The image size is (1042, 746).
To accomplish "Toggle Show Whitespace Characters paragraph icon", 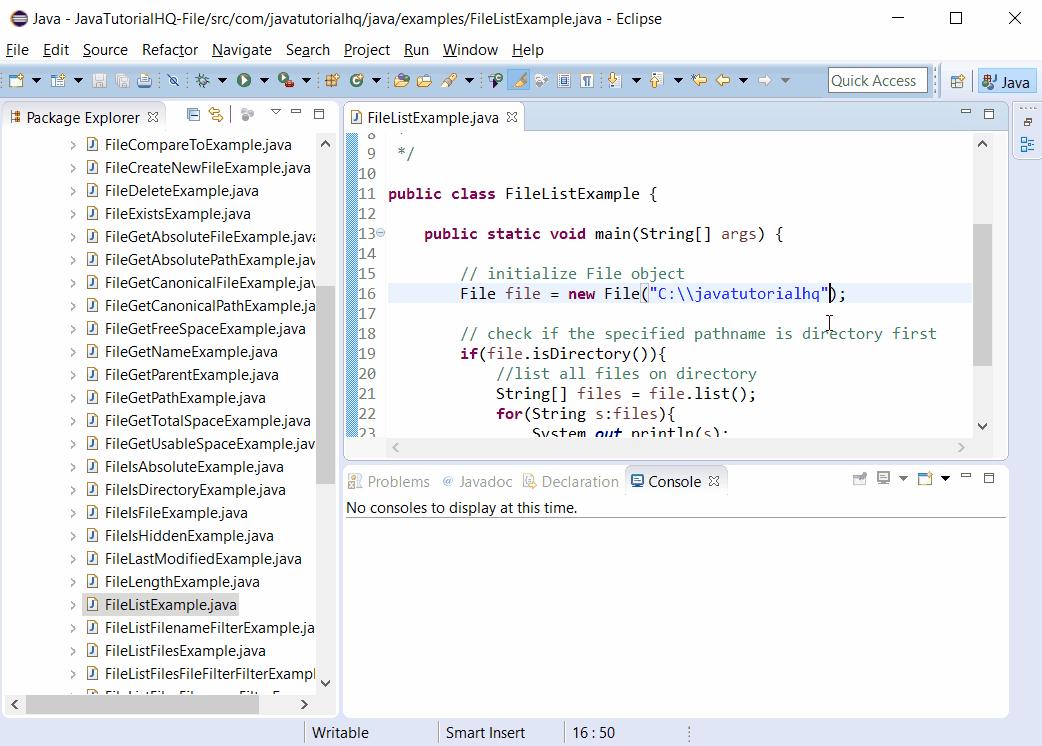I will tap(587, 81).
